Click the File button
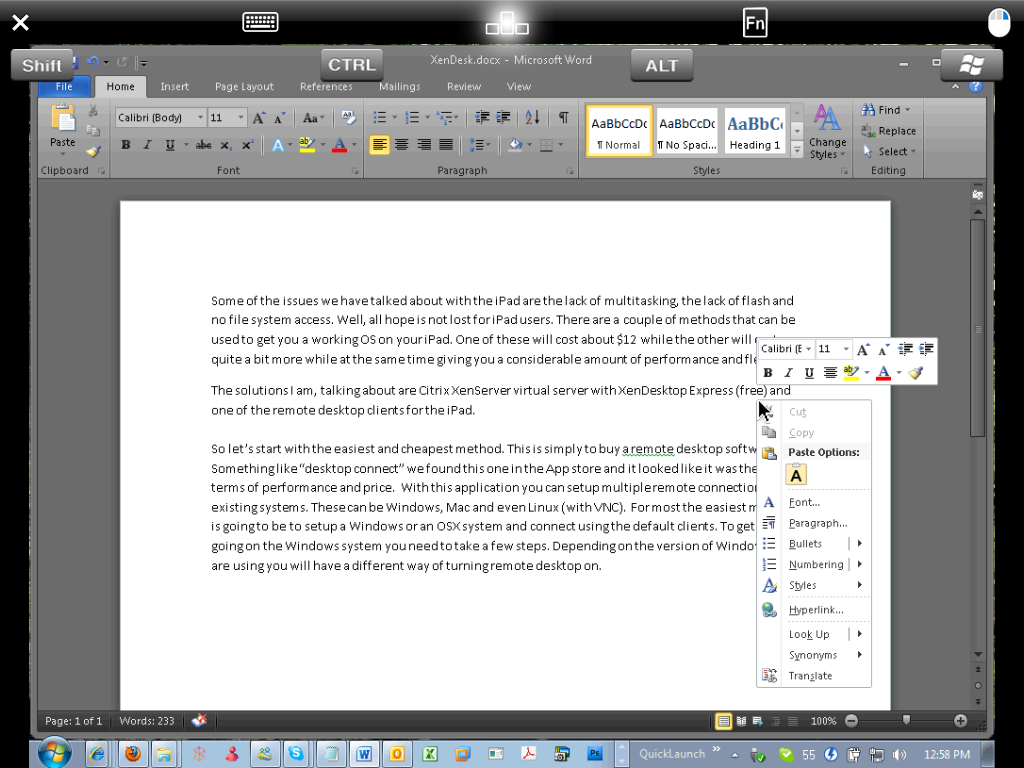Viewport: 1024px width, 768px height. click(64, 86)
